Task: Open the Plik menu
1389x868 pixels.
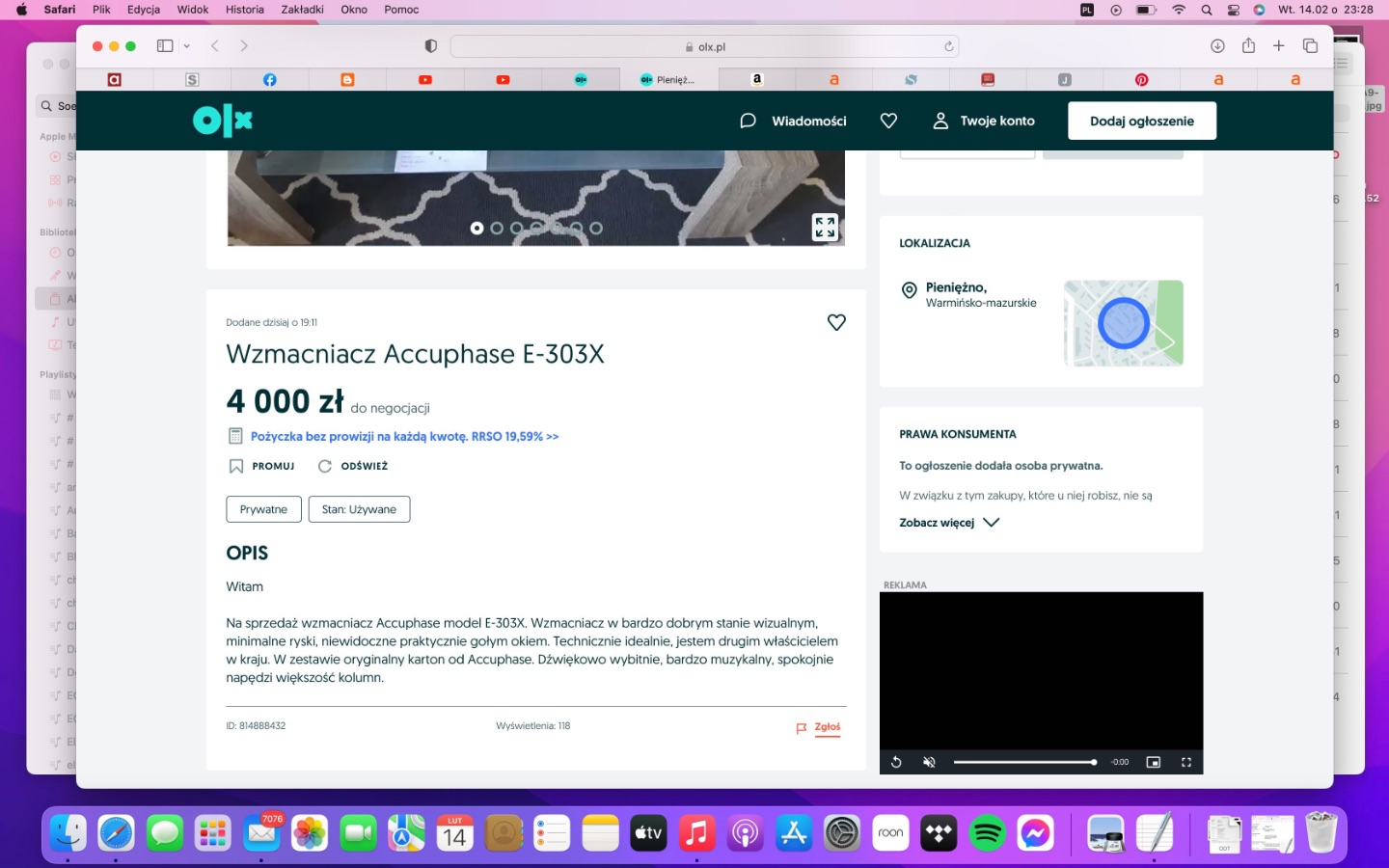Action: click(x=101, y=10)
